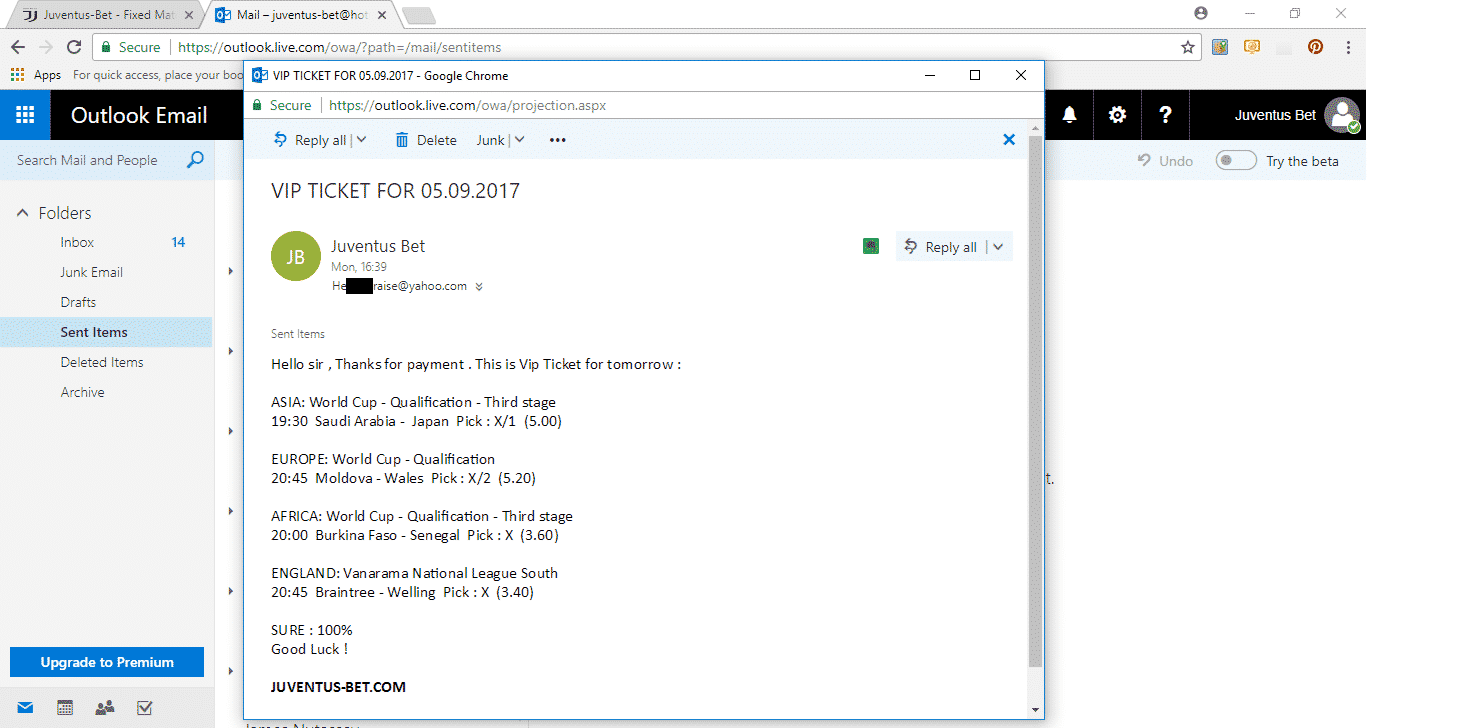Click JB sender avatar circle

pyautogui.click(x=296, y=257)
